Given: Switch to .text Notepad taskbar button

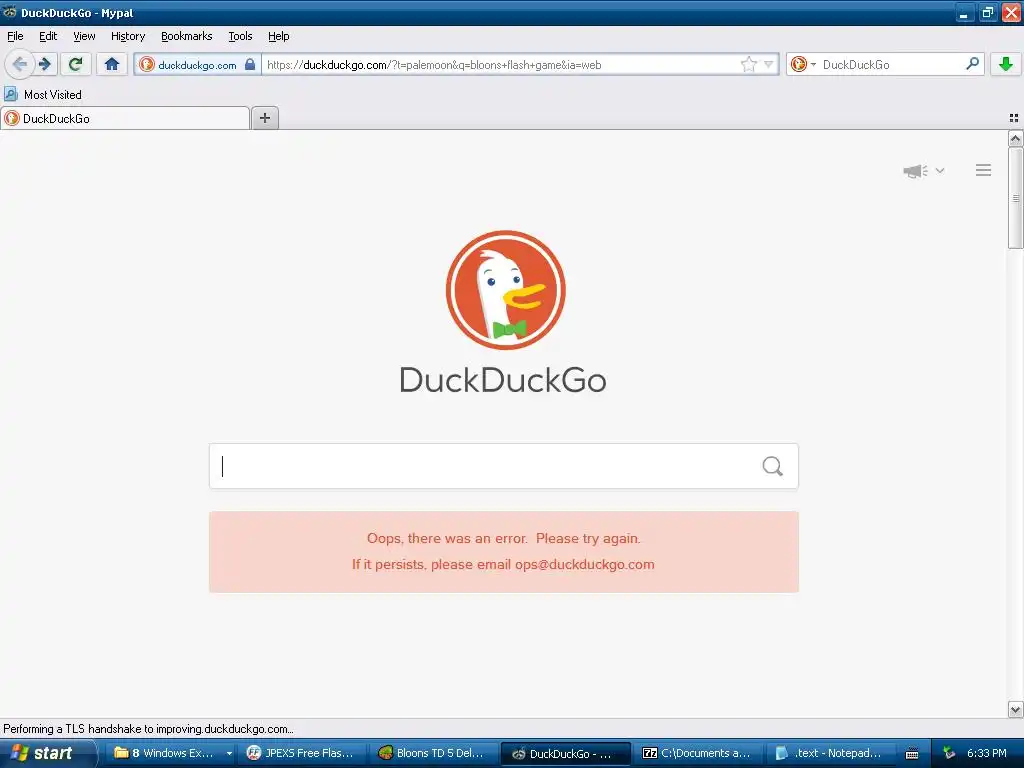Looking at the screenshot, I should tap(830, 753).
